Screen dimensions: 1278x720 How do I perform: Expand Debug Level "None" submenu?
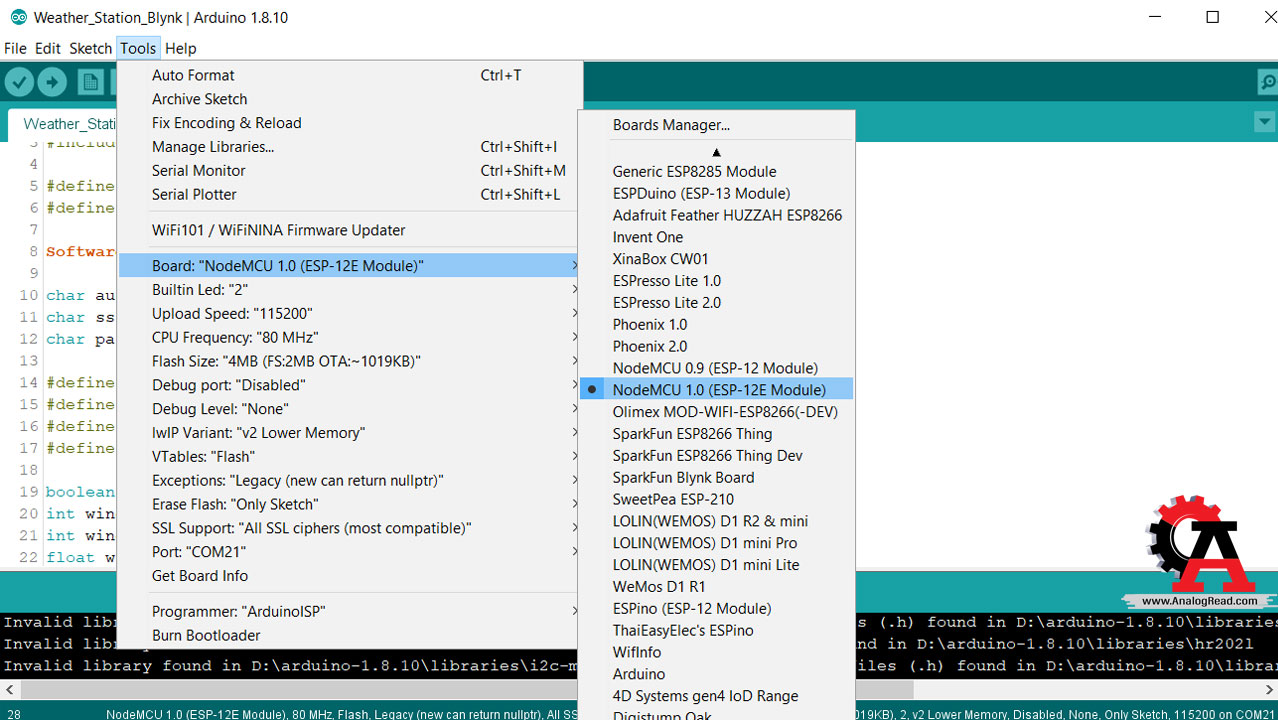(574, 409)
